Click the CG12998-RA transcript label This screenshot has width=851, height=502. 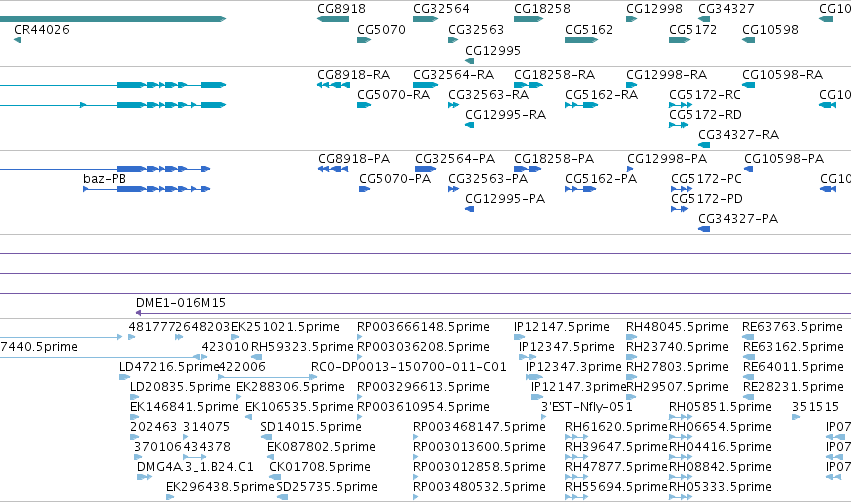(666, 75)
